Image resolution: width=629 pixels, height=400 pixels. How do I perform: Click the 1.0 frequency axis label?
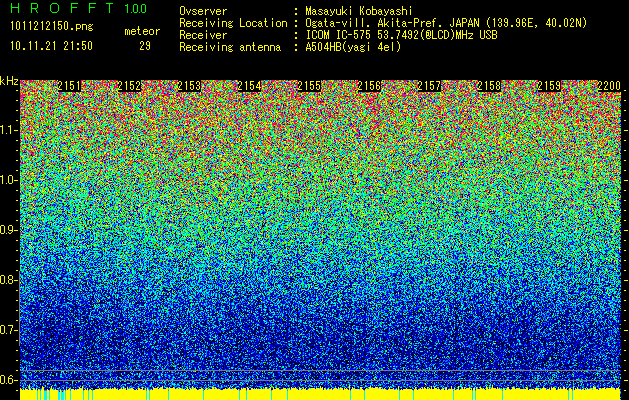8,180
